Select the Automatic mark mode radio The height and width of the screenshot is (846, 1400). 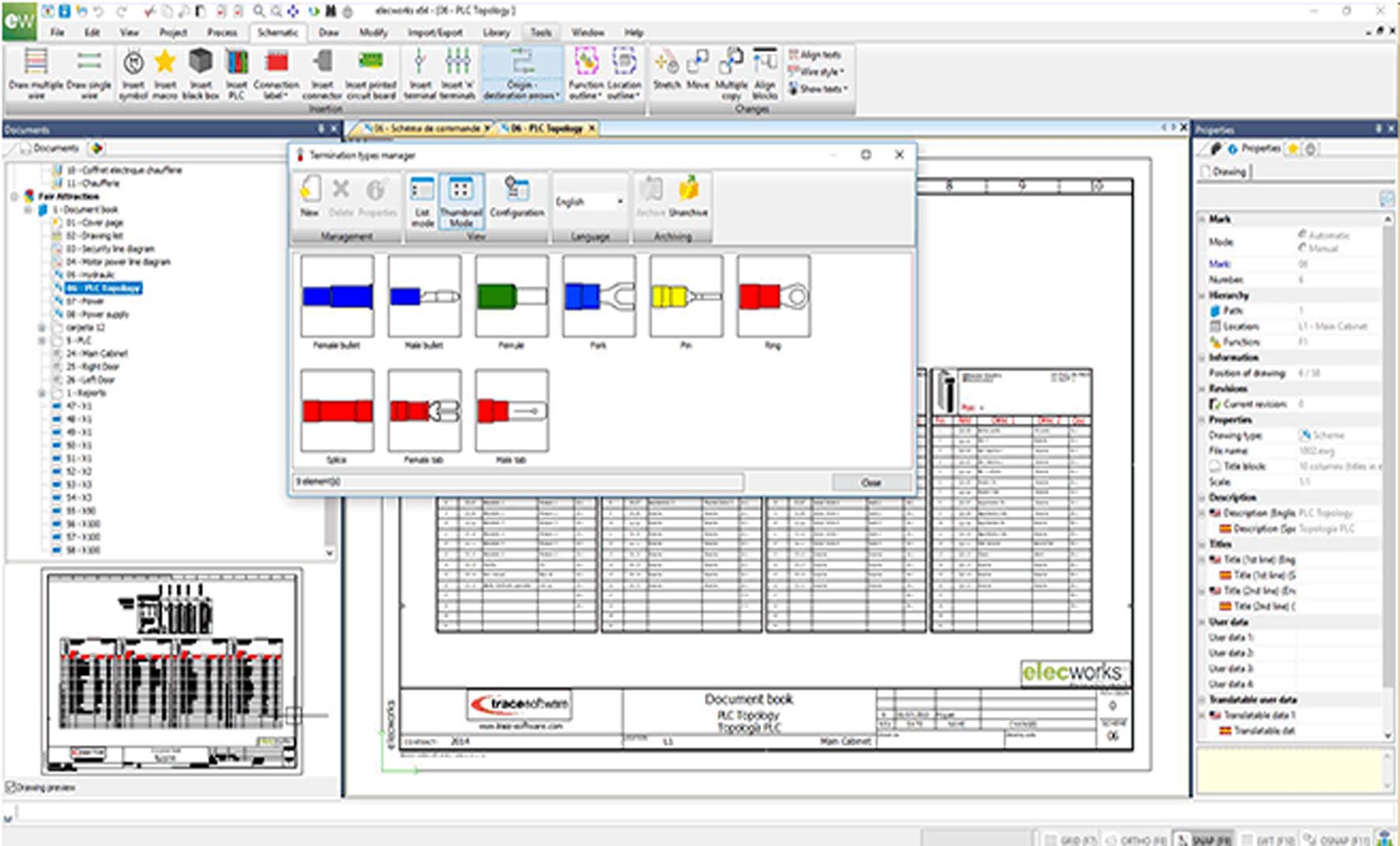tap(1302, 235)
